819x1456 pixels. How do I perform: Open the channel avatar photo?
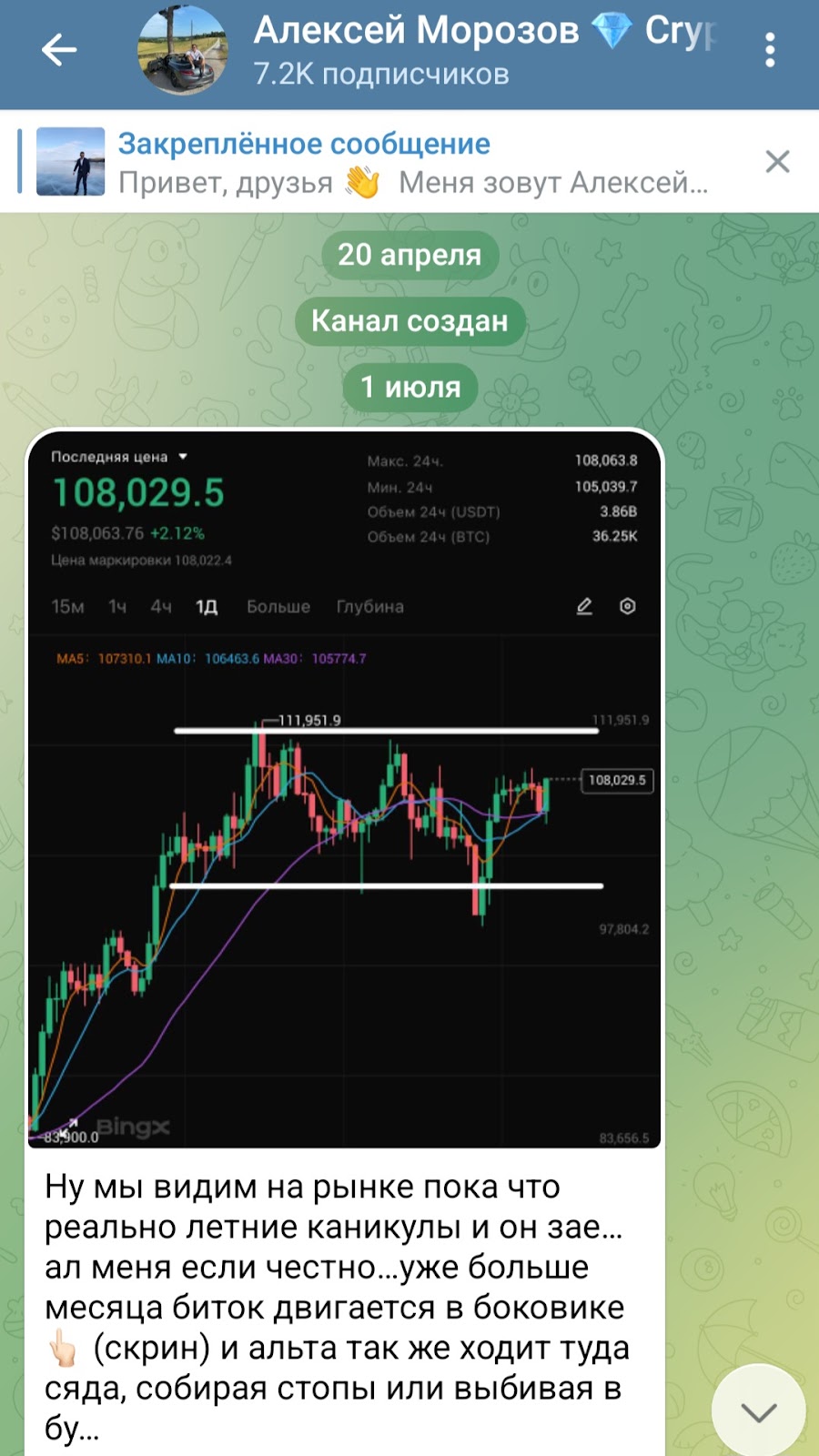182,50
